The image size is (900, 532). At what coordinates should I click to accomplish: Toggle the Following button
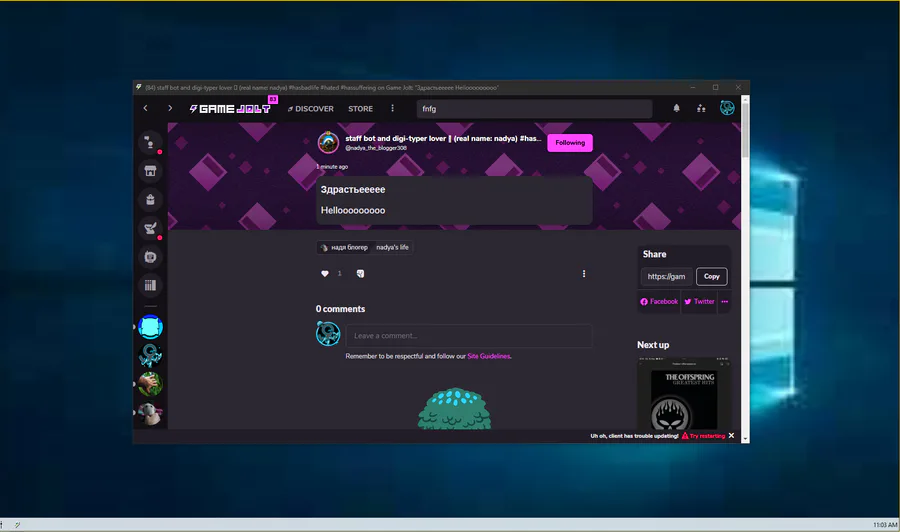click(x=570, y=143)
